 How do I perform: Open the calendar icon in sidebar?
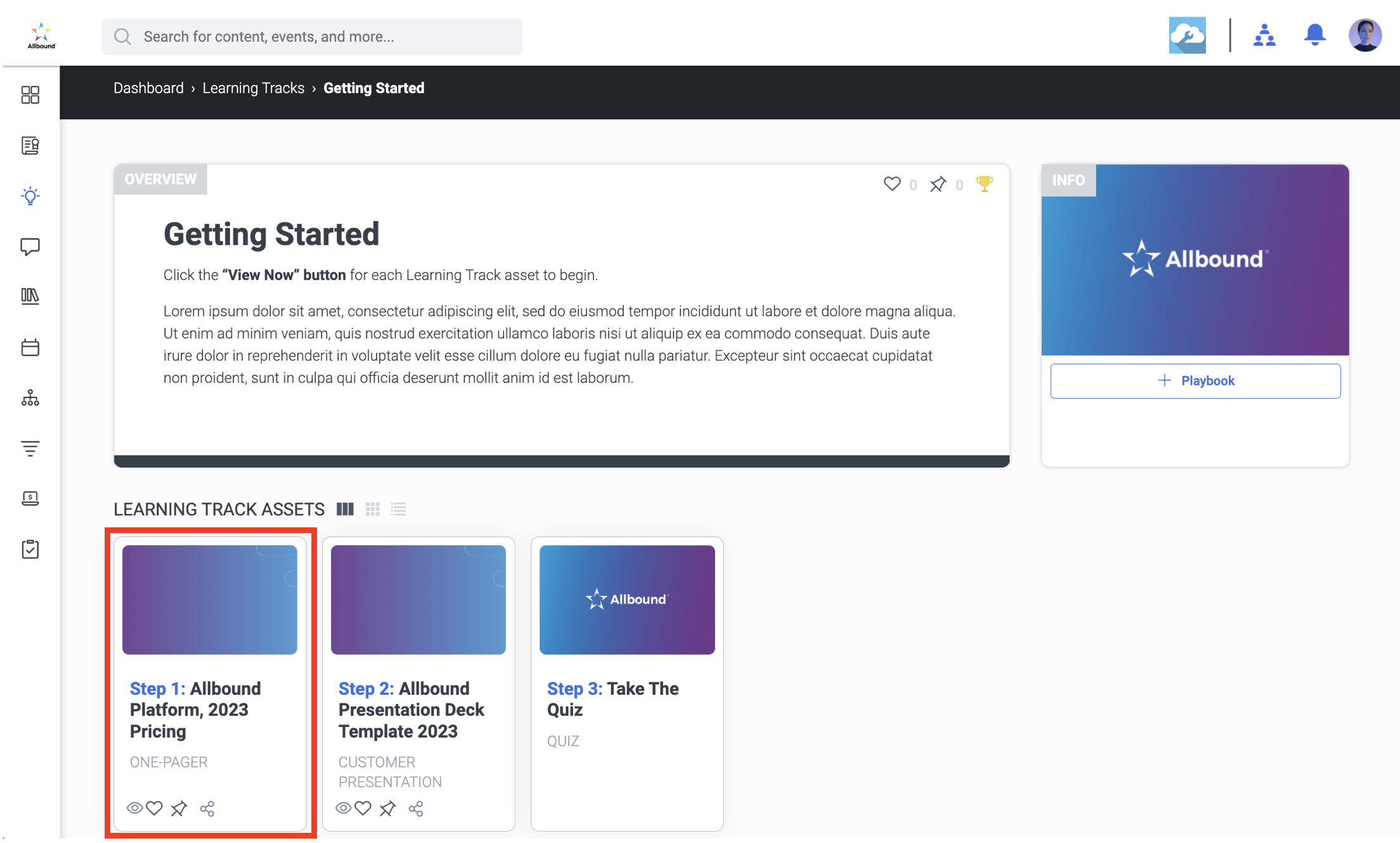tap(30, 347)
